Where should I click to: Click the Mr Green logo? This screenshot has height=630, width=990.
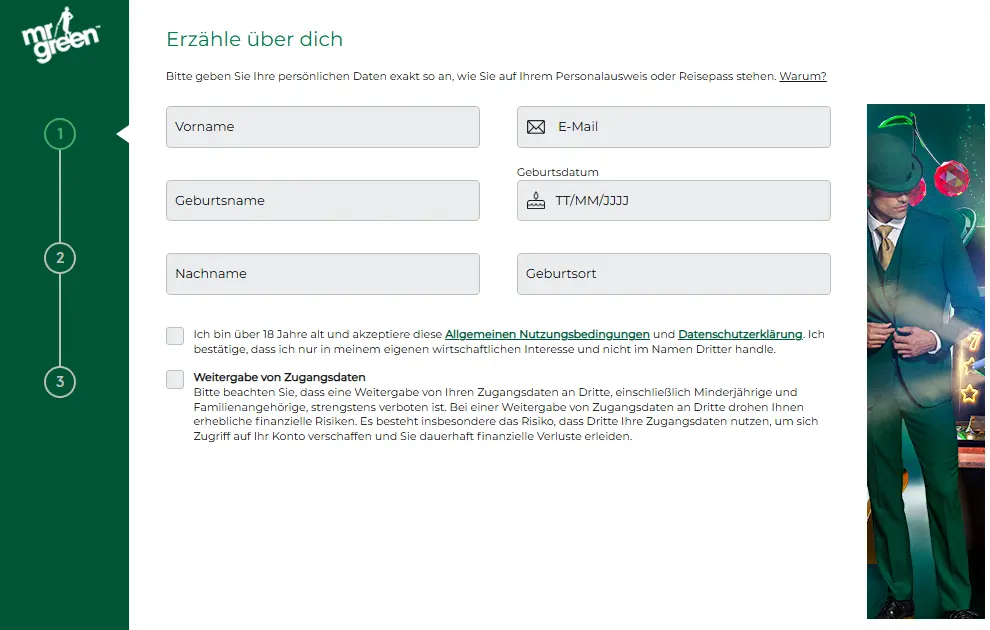click(x=60, y=35)
